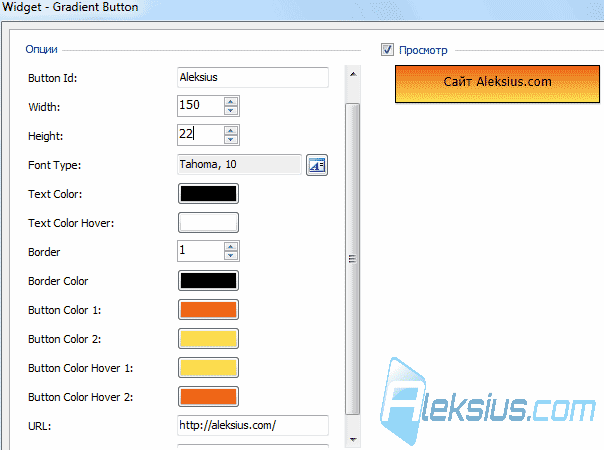
Task: Increase Border value with the up arrow
Action: [x=231, y=247]
